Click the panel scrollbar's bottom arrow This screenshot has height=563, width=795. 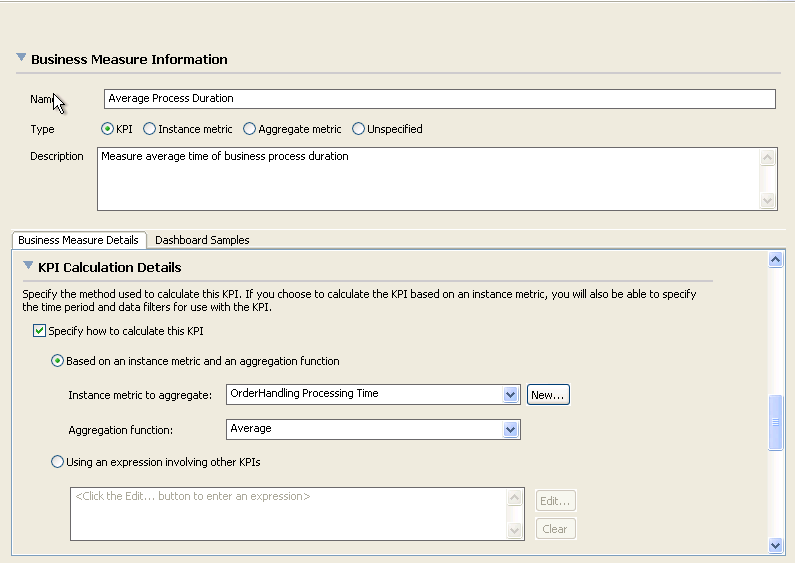(x=775, y=545)
